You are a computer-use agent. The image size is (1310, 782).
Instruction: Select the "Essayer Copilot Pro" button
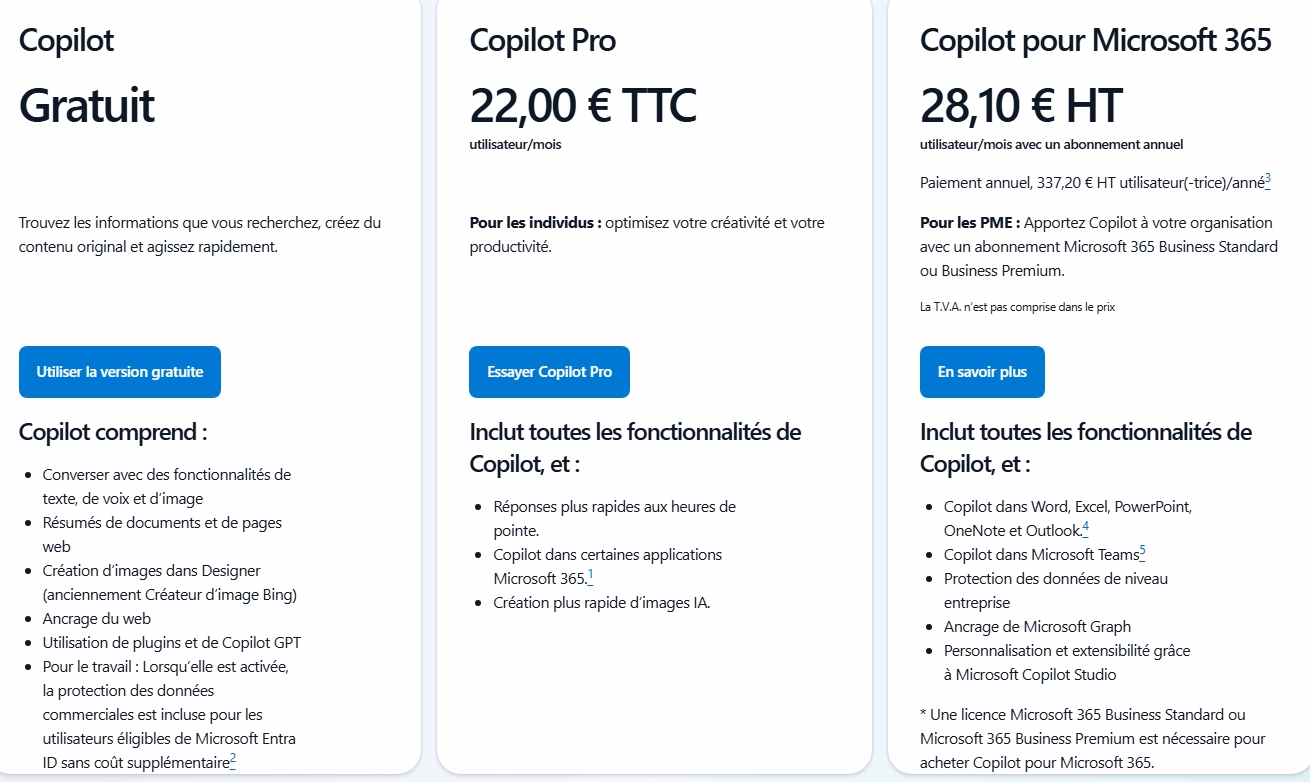point(549,372)
